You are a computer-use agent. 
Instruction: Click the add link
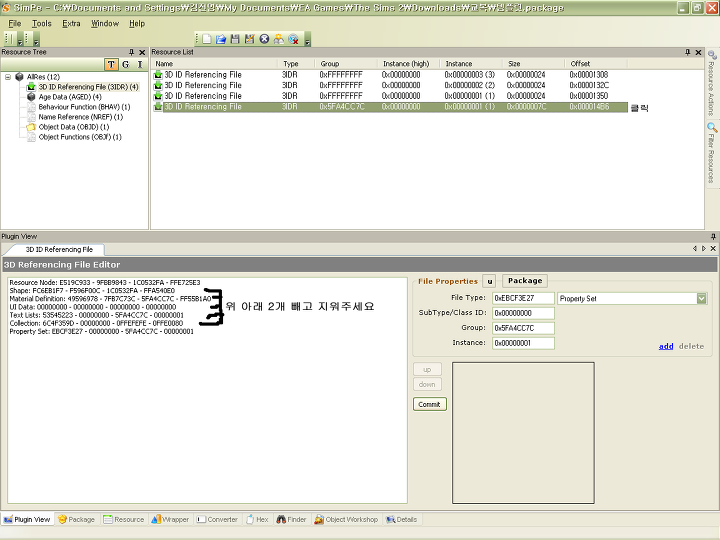click(665, 346)
